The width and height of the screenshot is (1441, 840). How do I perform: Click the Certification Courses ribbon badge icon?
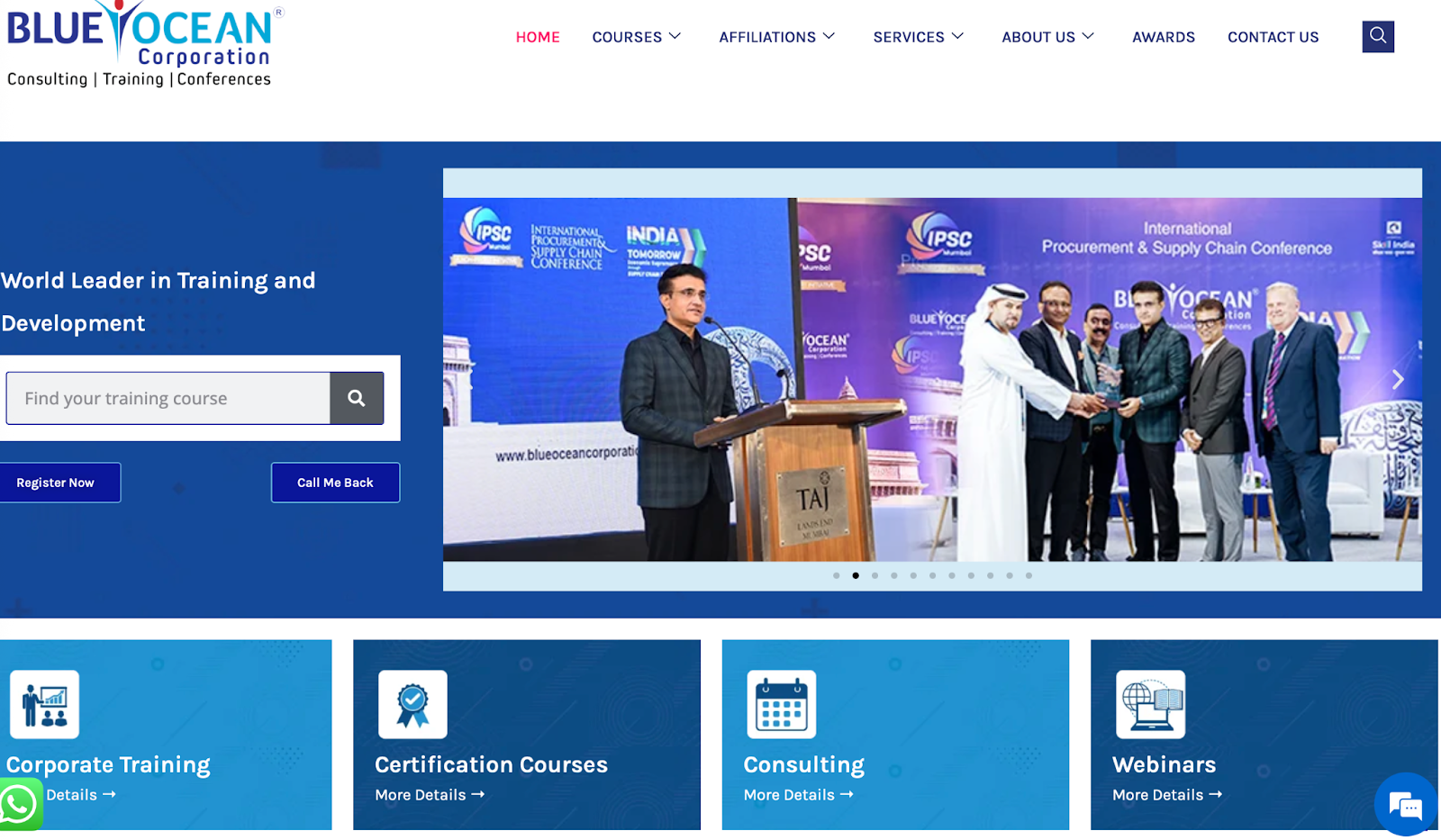(x=412, y=704)
